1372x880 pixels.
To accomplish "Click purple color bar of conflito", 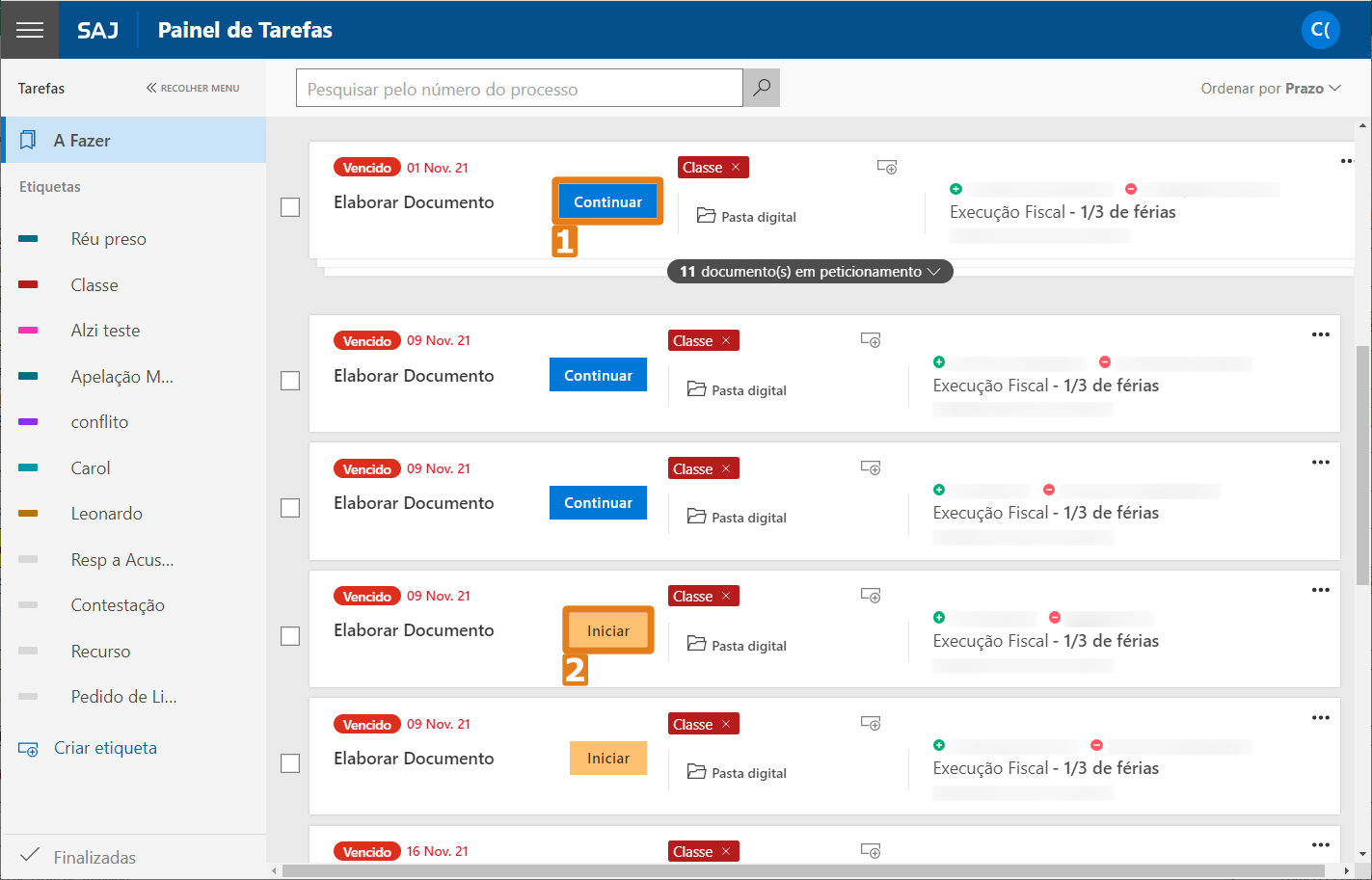I will pos(28,422).
